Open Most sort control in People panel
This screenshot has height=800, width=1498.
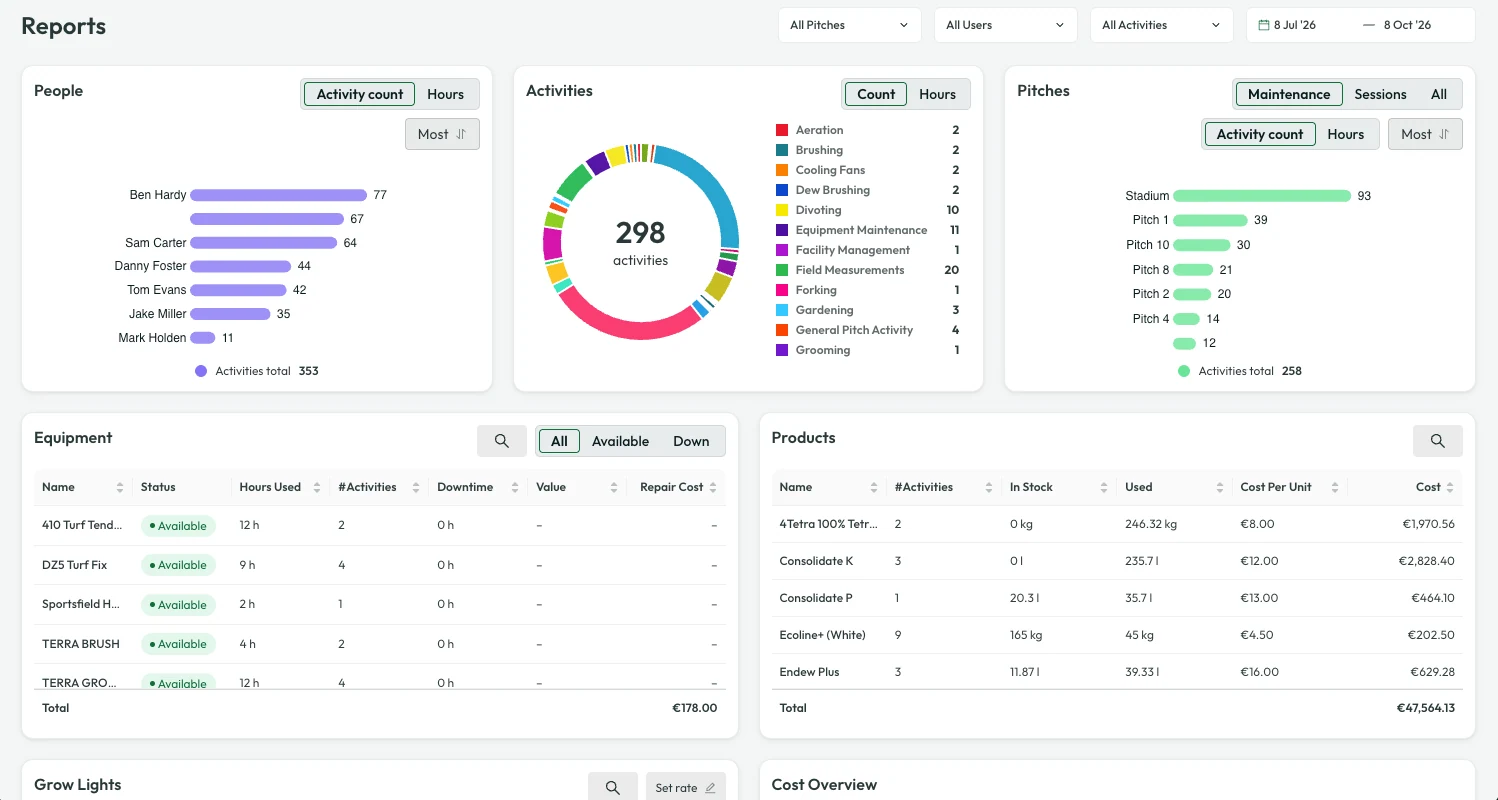click(x=442, y=134)
